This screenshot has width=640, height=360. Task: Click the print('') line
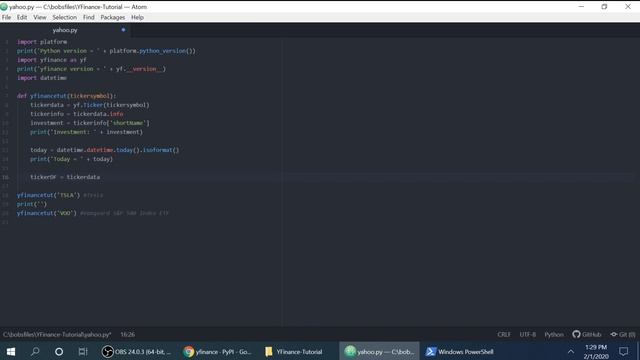[32, 204]
